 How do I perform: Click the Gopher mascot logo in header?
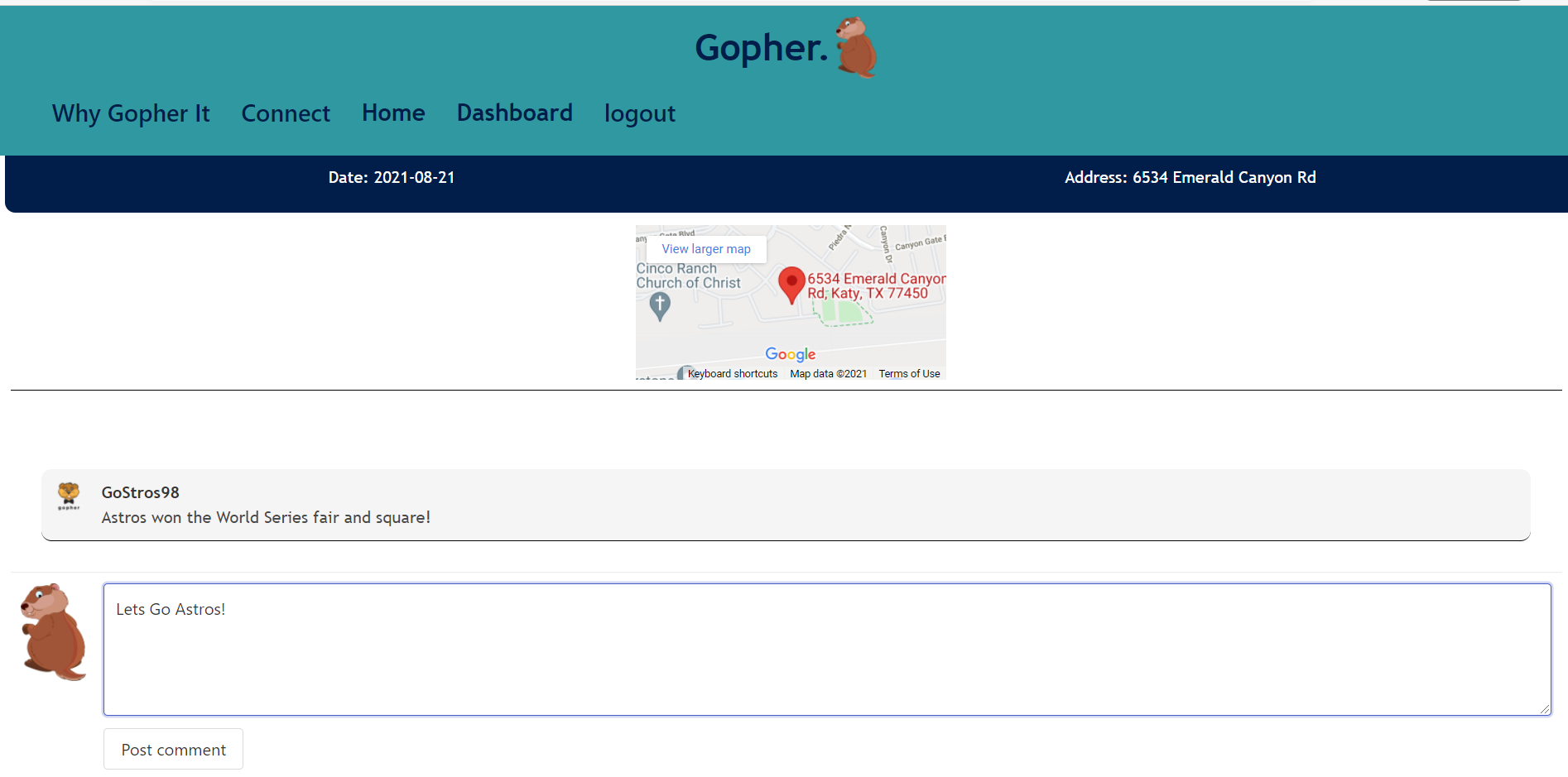856,47
